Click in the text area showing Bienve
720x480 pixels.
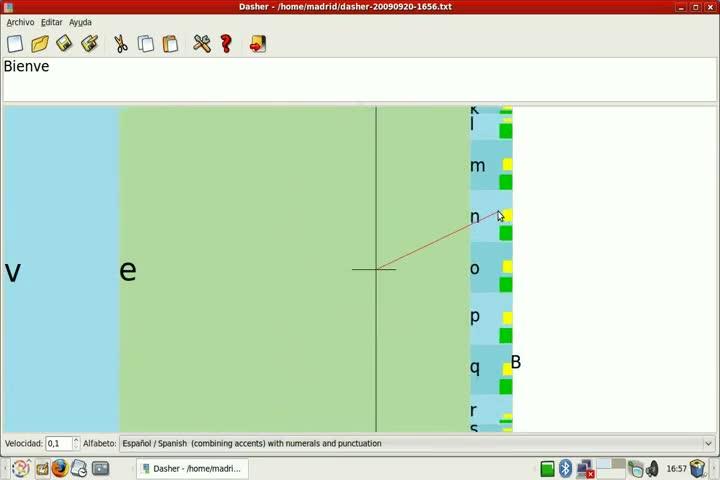(x=360, y=79)
